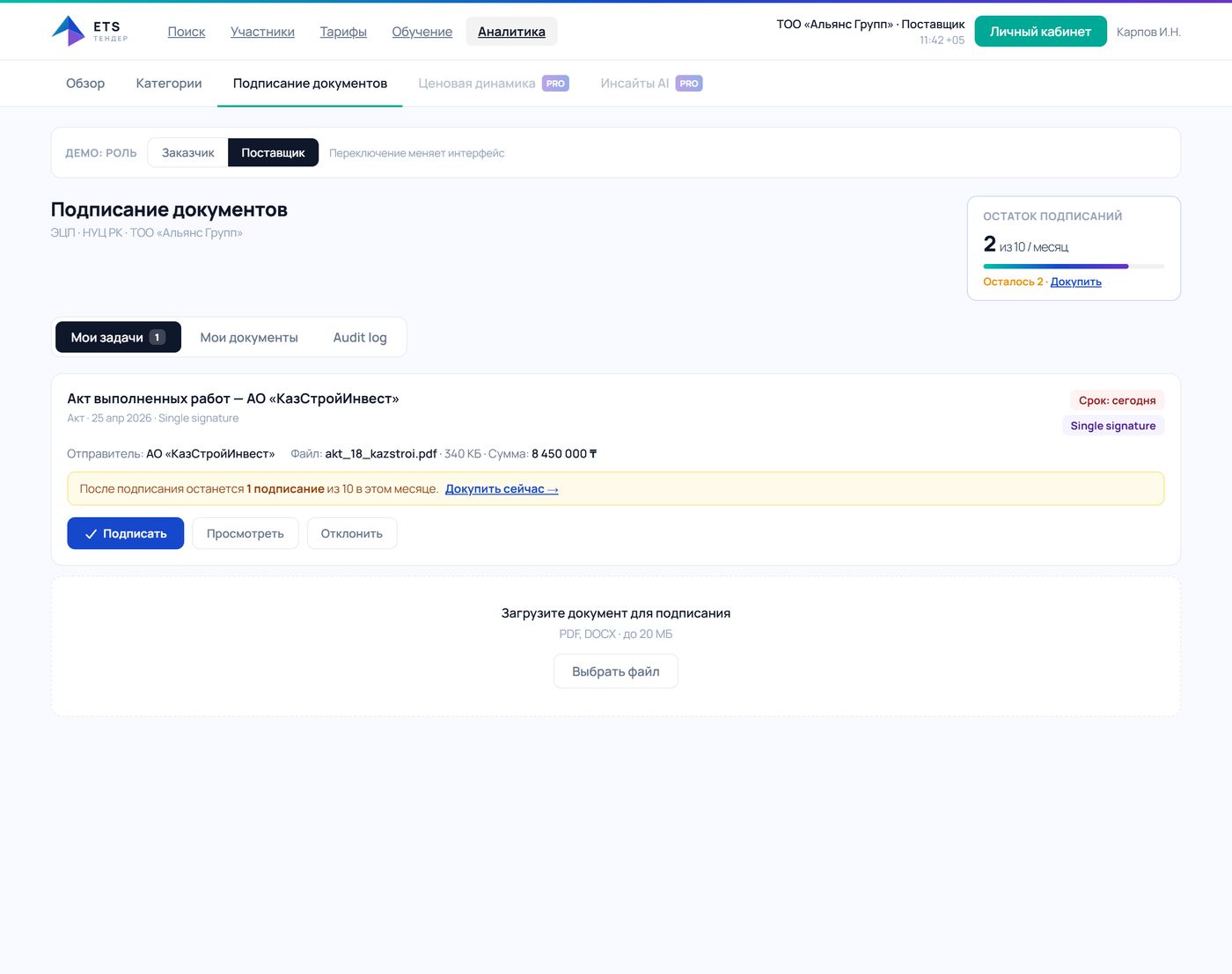
Task: Click the file name akt_18_kazstroi.pdf
Action: pyautogui.click(x=381, y=454)
